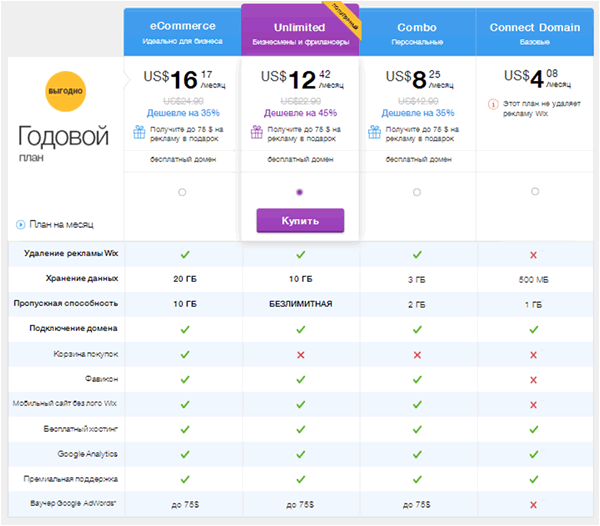Select the Combo plan radio button
Screen dimensions: 600x526
click(417, 192)
